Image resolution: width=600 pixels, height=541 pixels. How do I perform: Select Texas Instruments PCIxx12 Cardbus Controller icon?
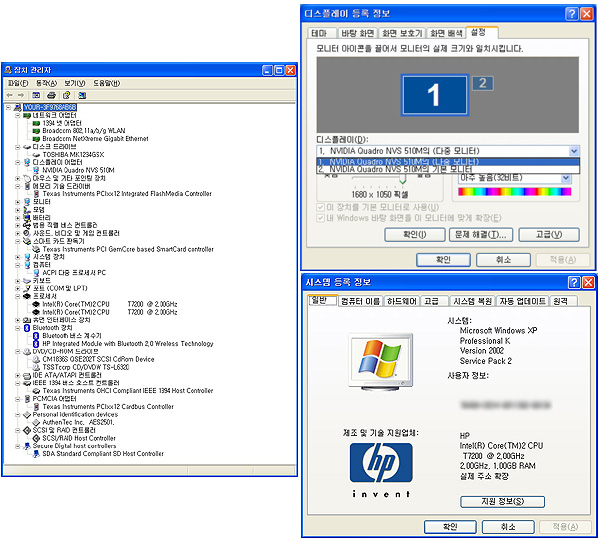point(36,407)
